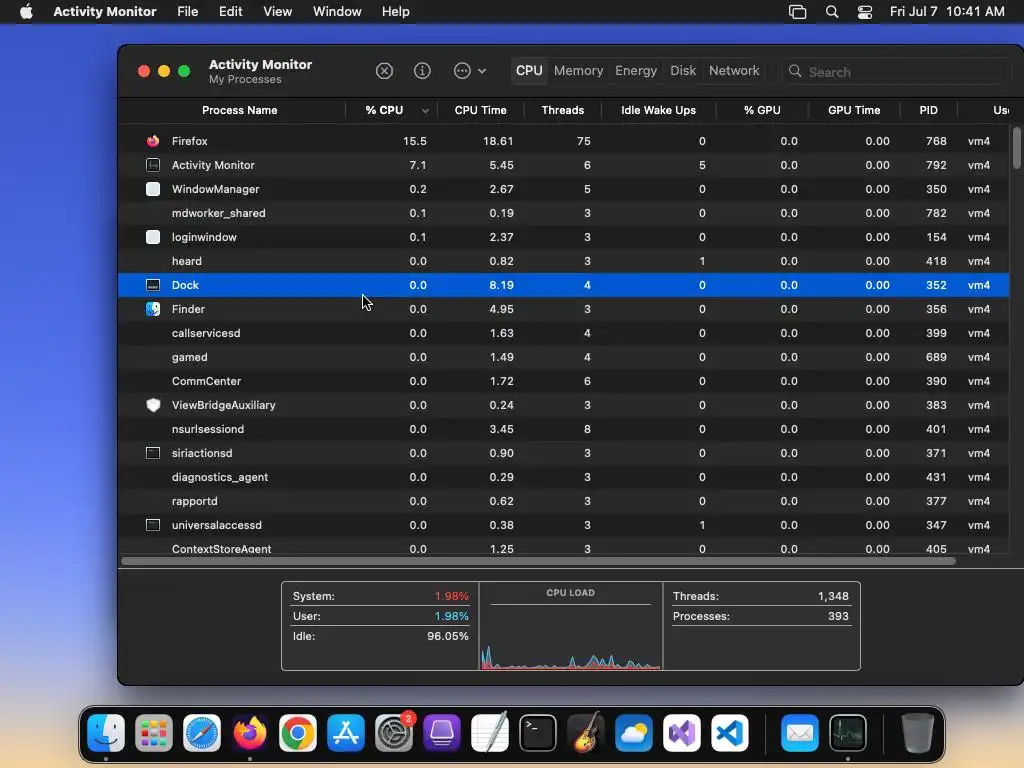The height and width of the screenshot is (768, 1024).
Task: Open the Trash in the Dock
Action: coord(917,733)
